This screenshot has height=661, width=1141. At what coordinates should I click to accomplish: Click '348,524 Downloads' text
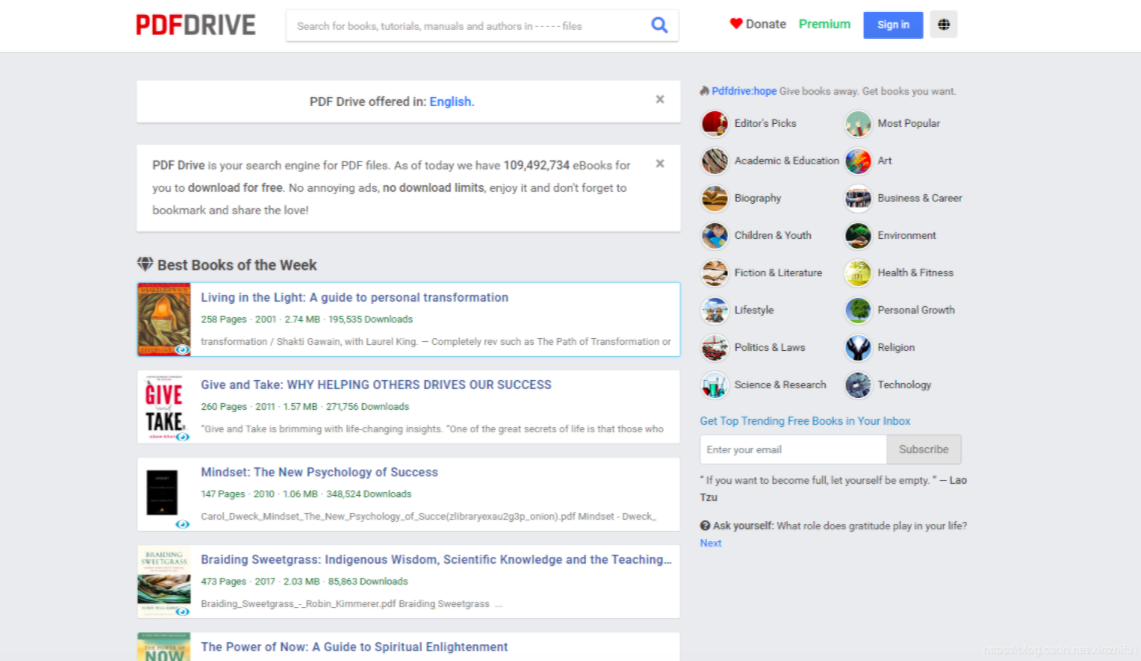click(369, 494)
